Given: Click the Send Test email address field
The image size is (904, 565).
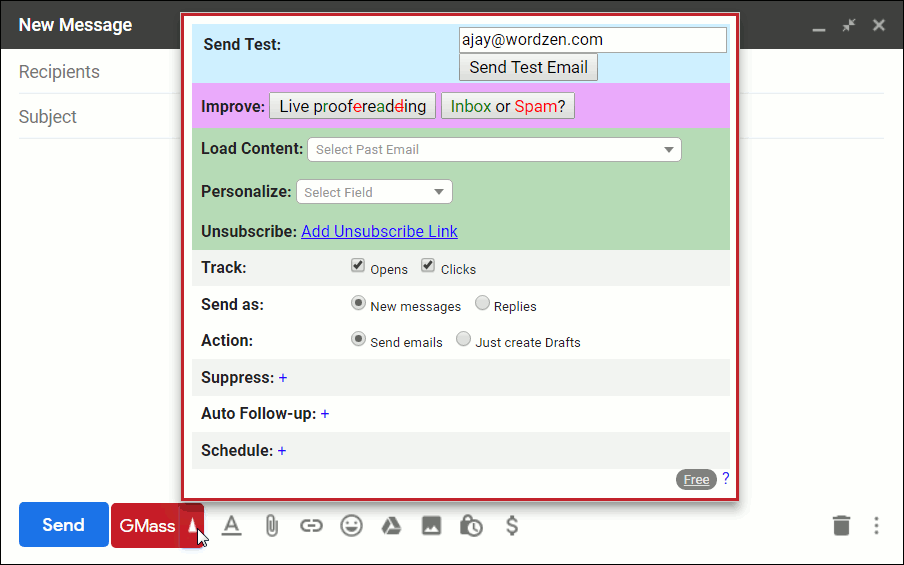Looking at the screenshot, I should [x=592, y=40].
